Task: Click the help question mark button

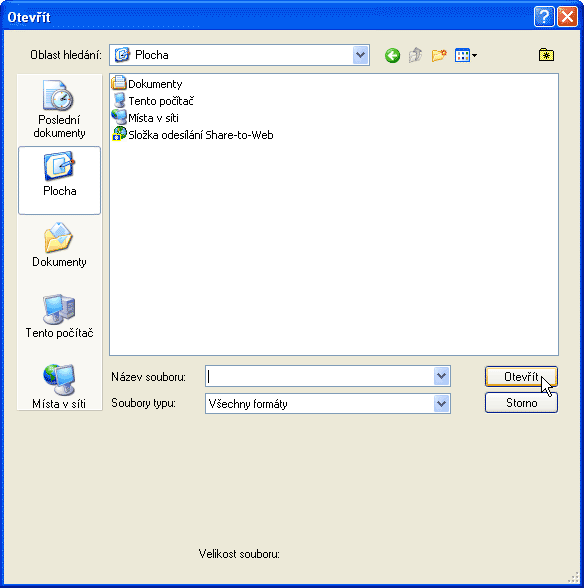Action: (544, 17)
